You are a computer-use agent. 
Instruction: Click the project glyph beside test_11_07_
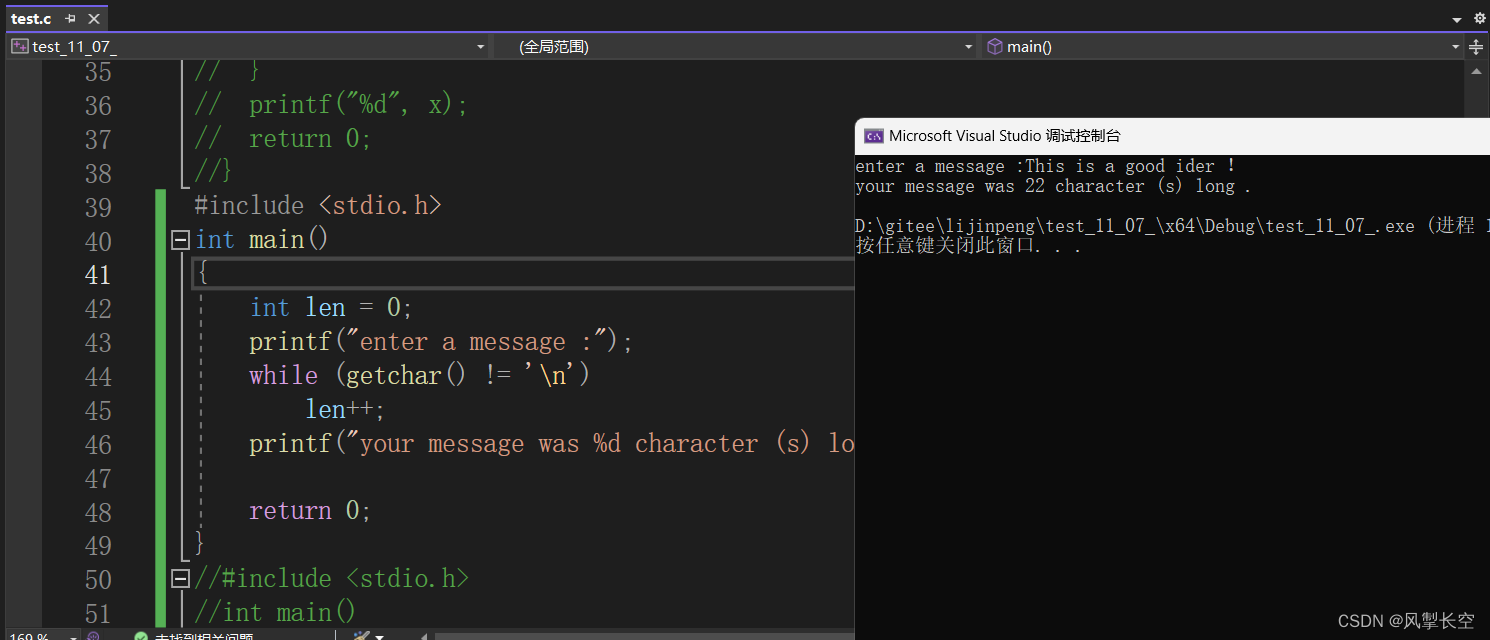point(19,46)
